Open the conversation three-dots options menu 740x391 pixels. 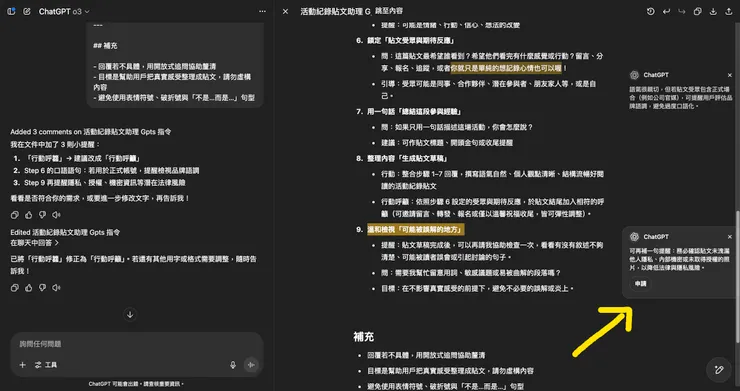(x=262, y=11)
